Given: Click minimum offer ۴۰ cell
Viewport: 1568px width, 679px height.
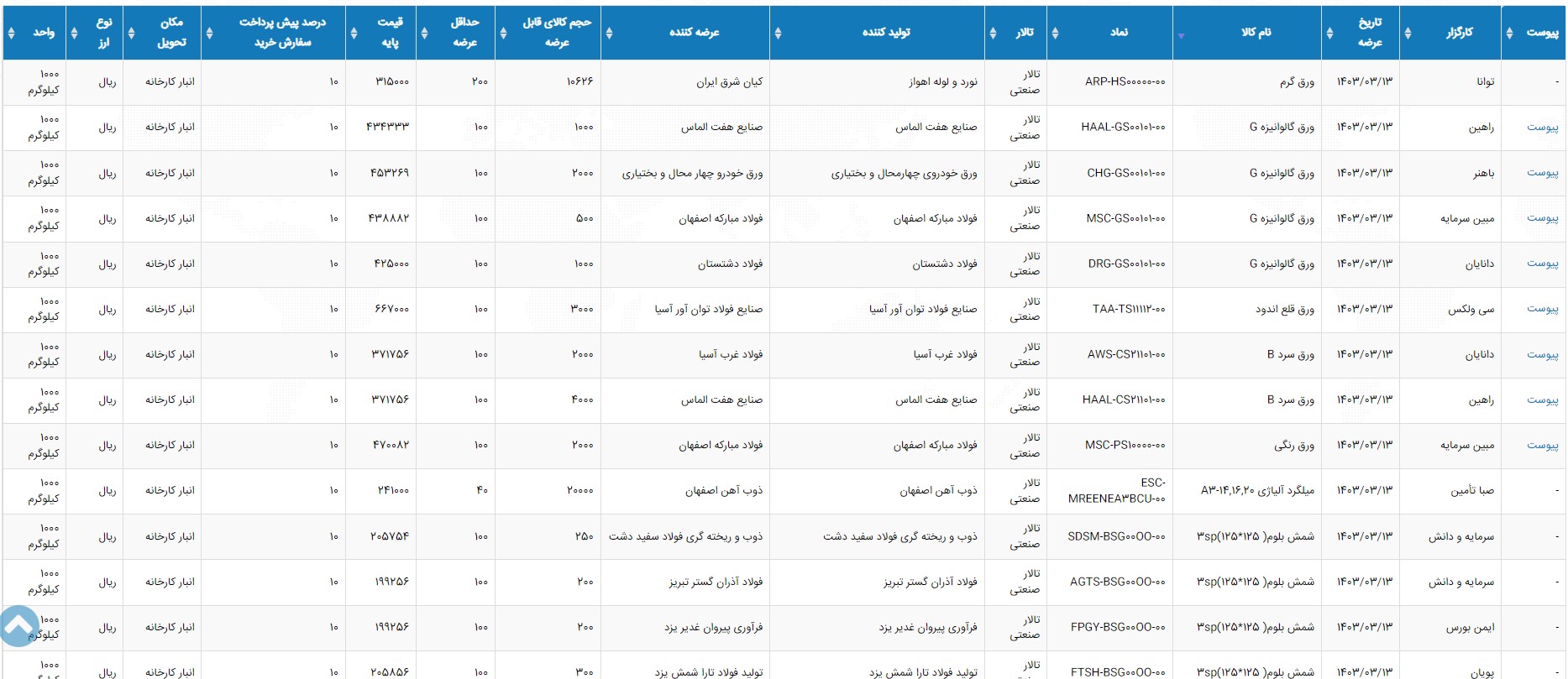Looking at the screenshot, I should click(482, 490).
